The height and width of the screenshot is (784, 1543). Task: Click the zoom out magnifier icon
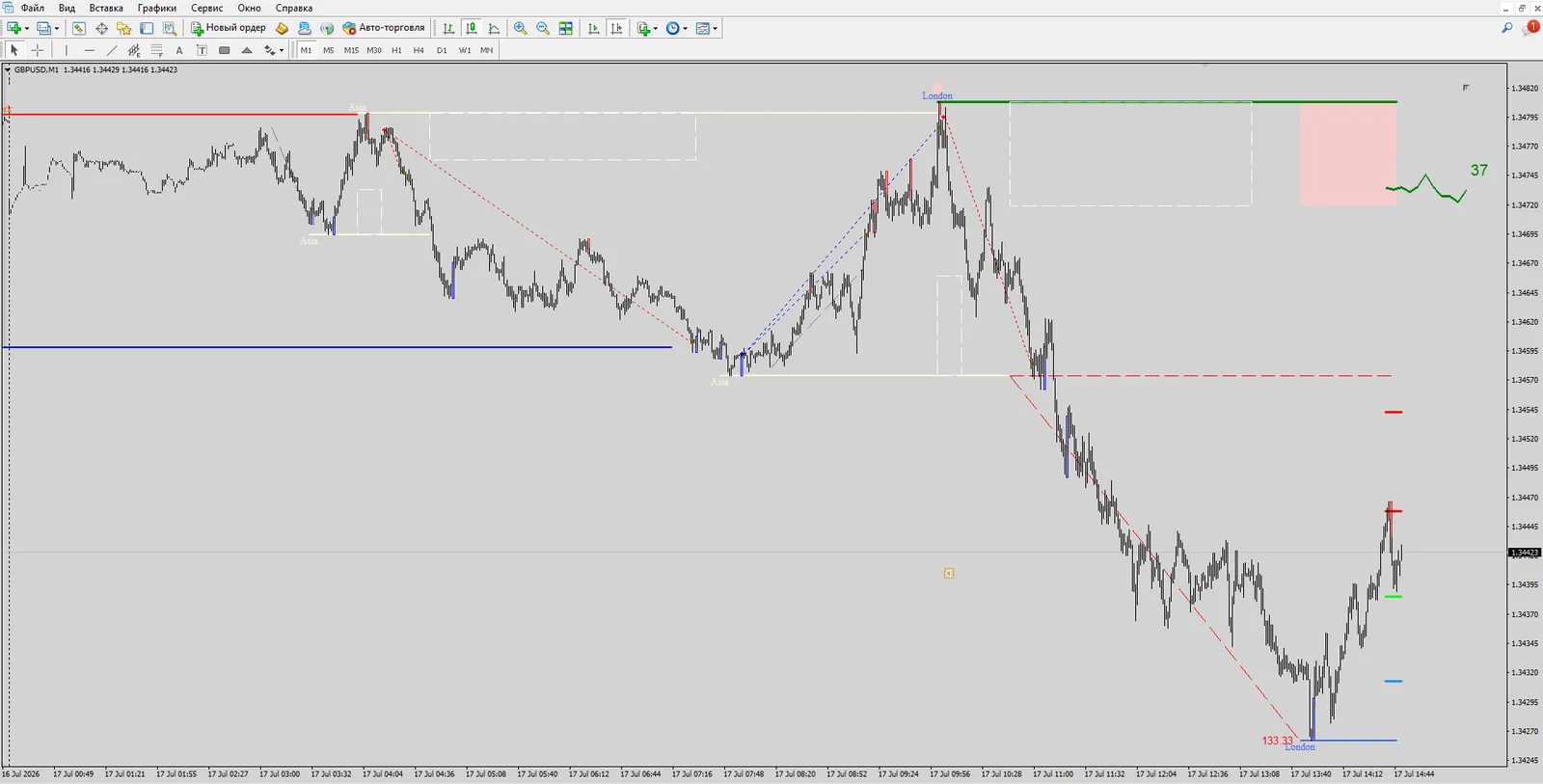543,28
